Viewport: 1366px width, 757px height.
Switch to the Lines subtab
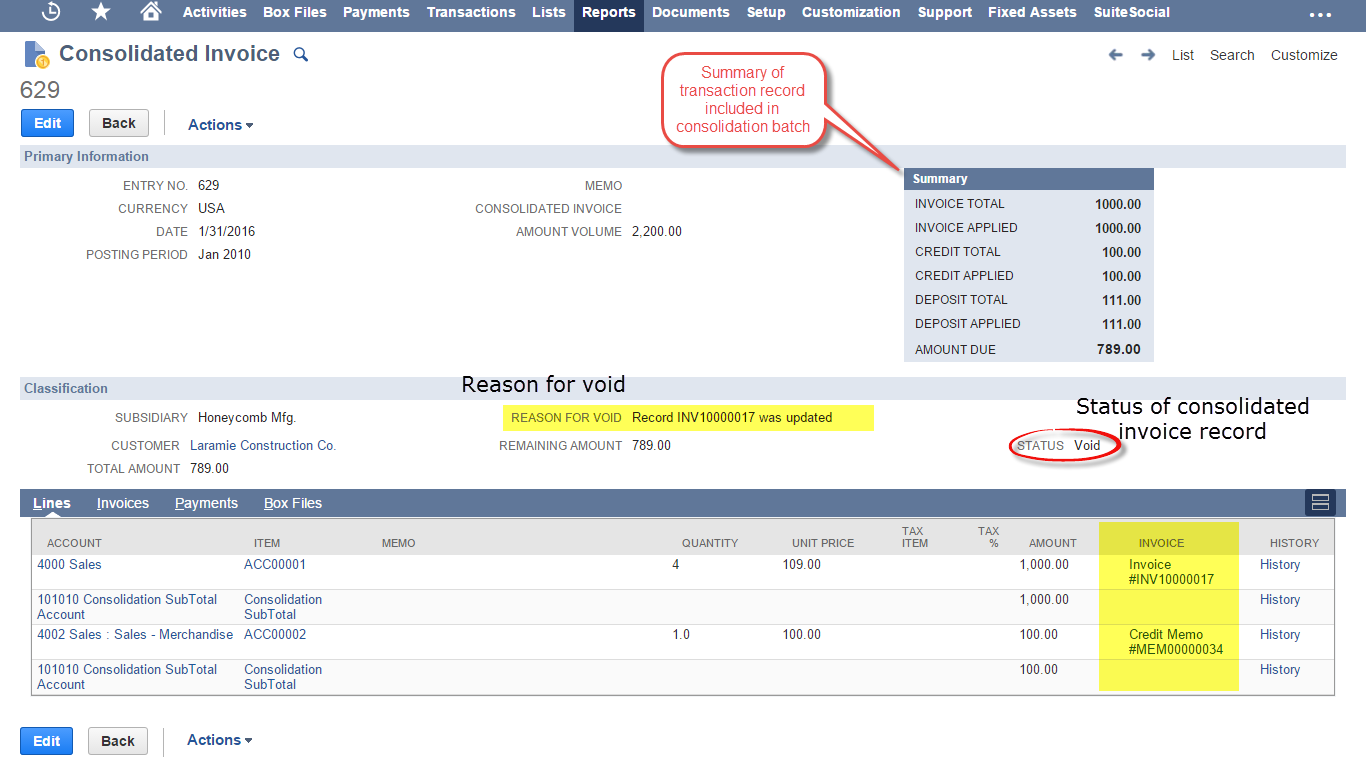click(x=52, y=503)
